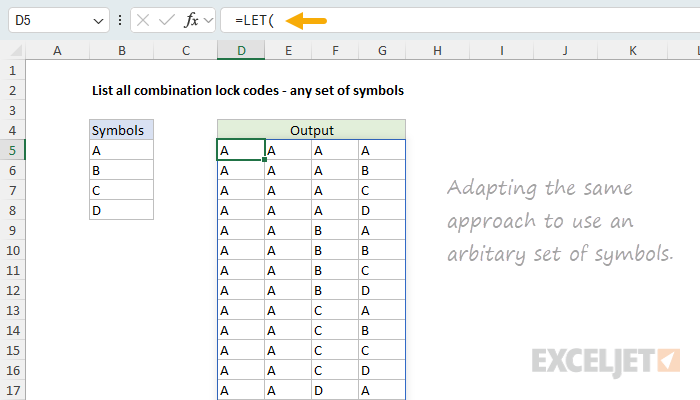The image size is (700, 400).
Task: Select row 13 header
Action: coord(12,310)
